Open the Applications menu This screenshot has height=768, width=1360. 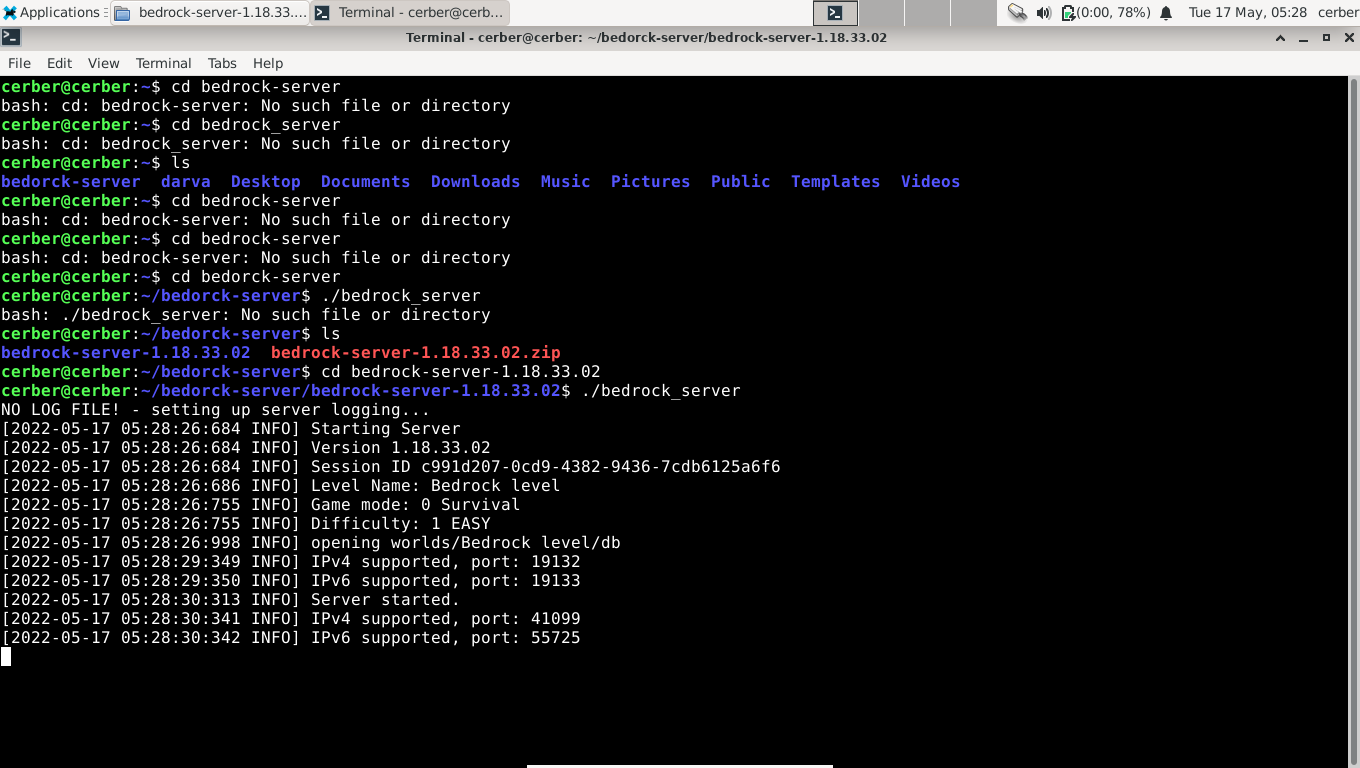[x=52, y=13]
